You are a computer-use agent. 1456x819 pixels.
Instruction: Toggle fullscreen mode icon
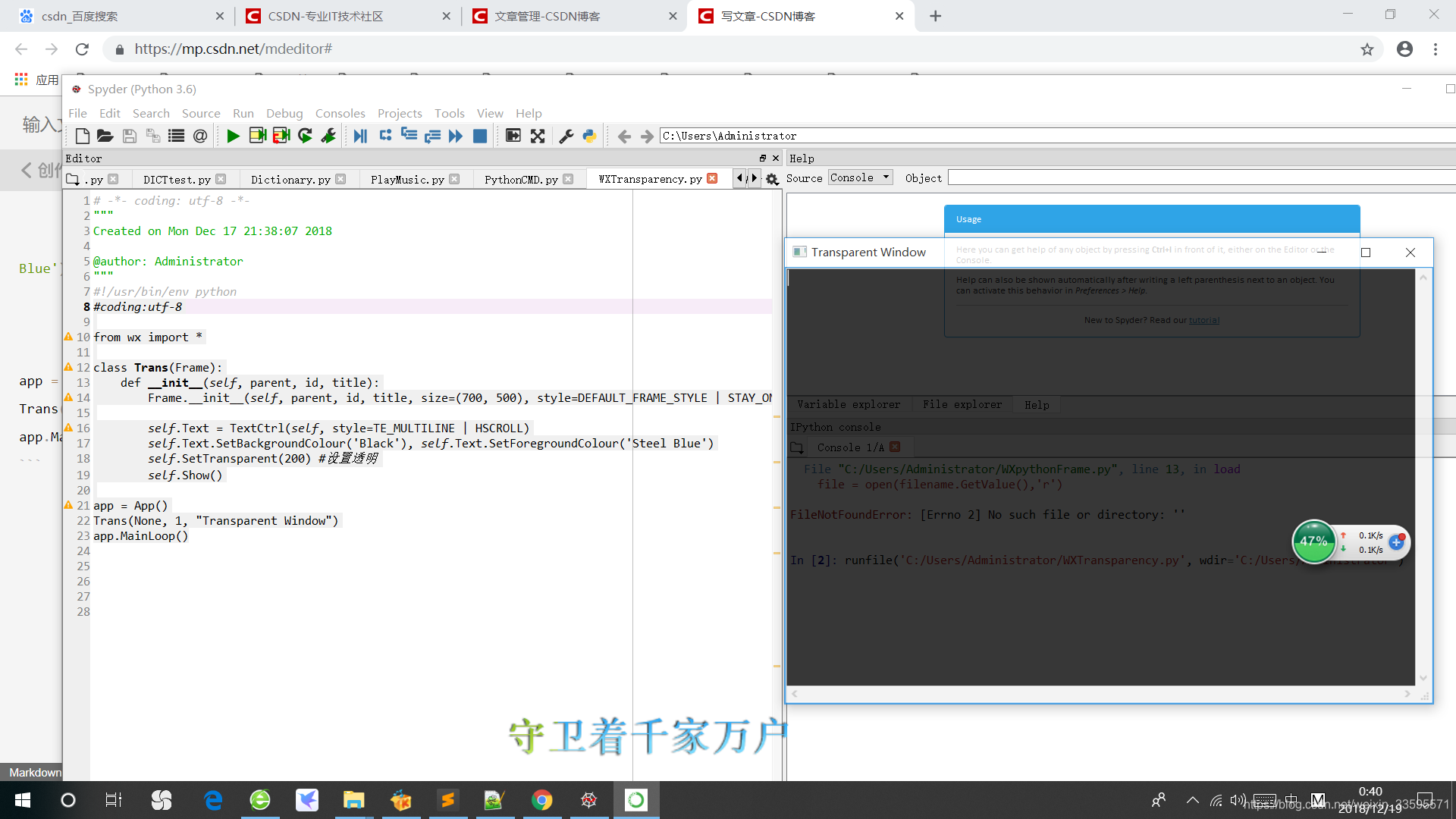538,136
